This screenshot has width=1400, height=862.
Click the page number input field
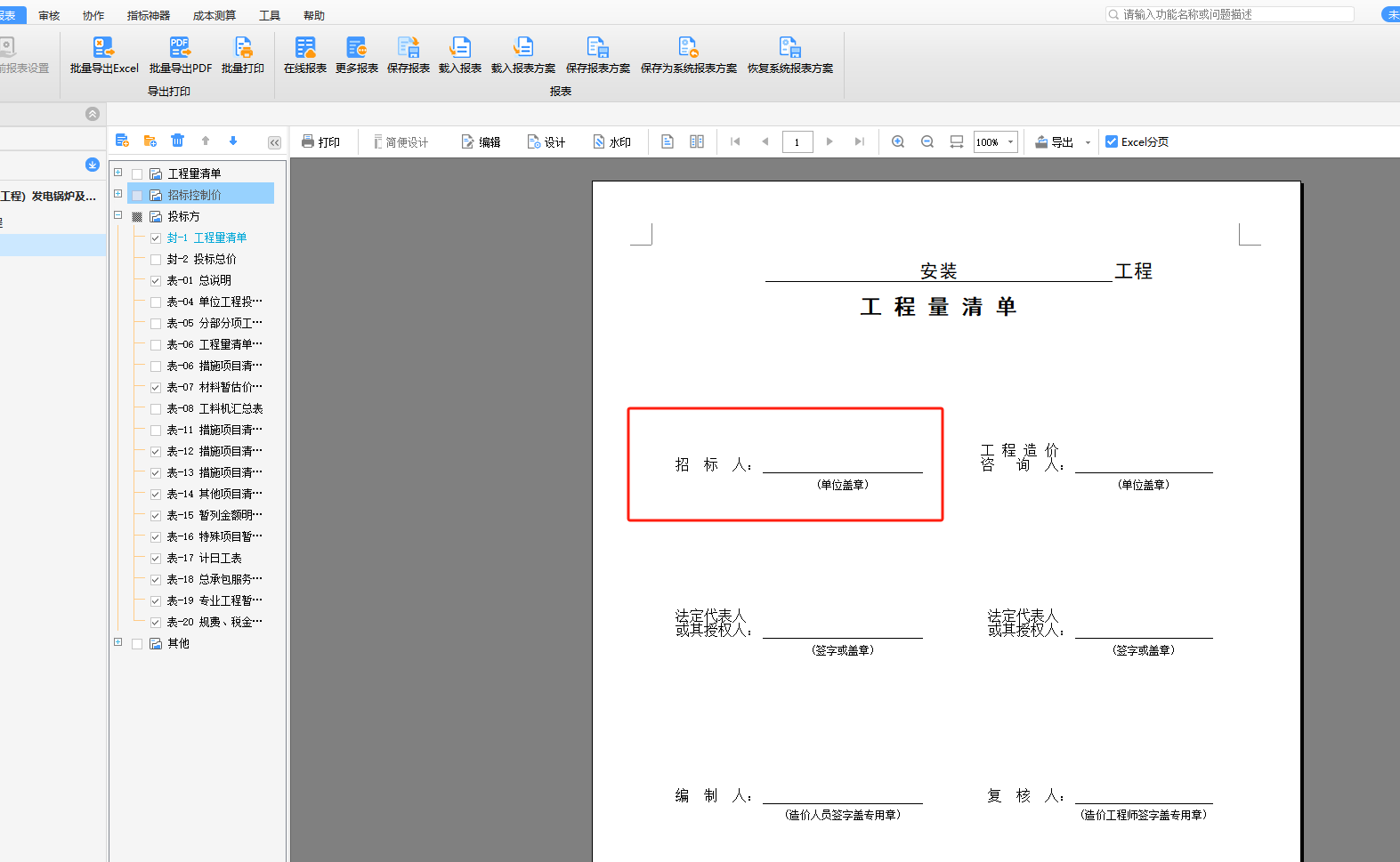(797, 142)
